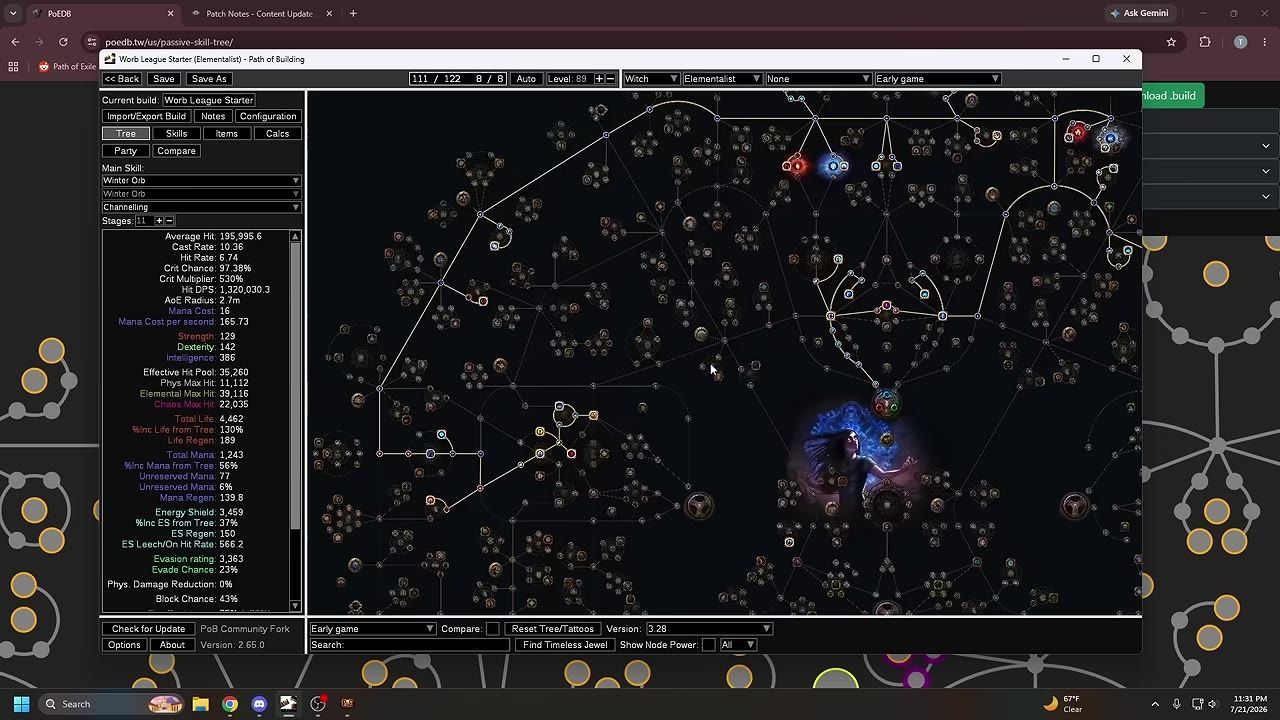Click the Witch class start node above the portrait
The image size is (1280, 720).
coord(887,404)
